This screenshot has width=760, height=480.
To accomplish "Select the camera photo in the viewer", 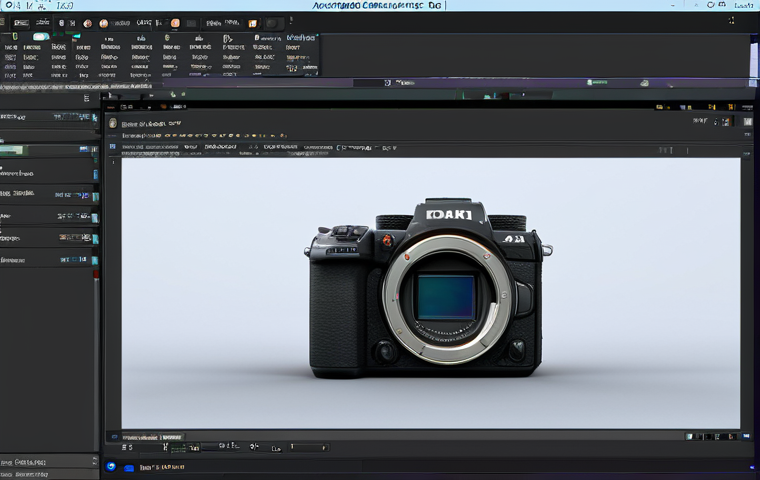I will pyautogui.click(x=430, y=293).
